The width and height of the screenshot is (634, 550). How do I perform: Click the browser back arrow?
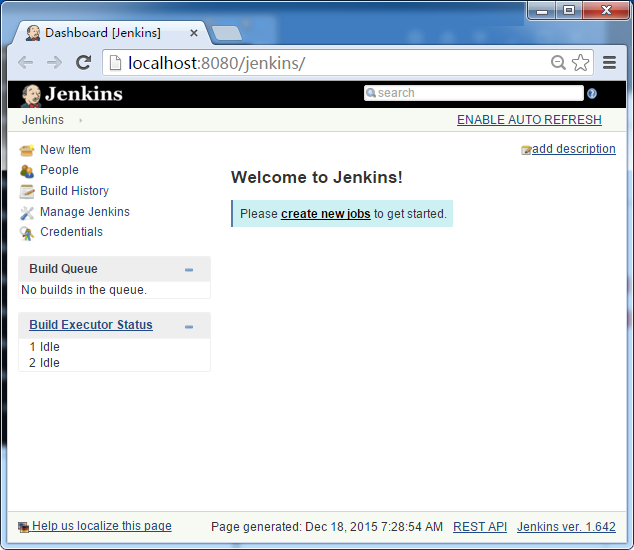(x=25, y=63)
